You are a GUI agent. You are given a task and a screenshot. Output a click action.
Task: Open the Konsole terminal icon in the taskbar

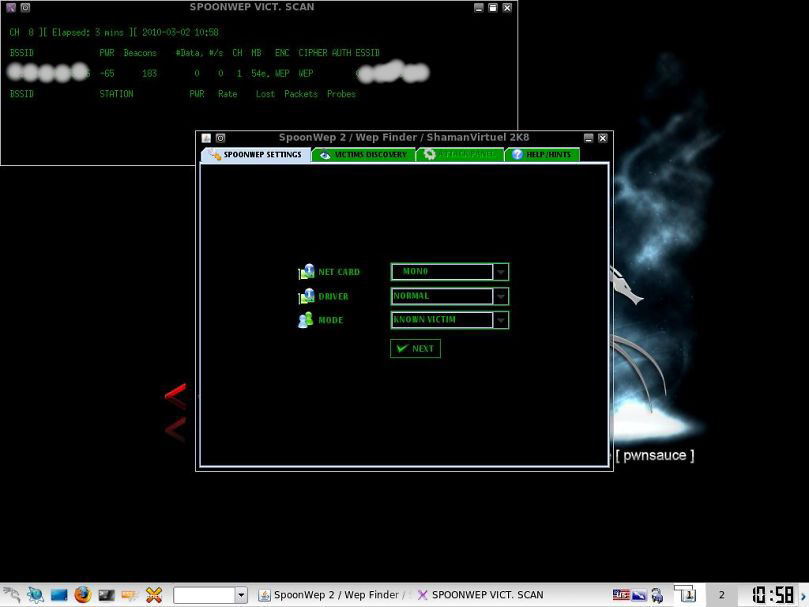pos(106,595)
